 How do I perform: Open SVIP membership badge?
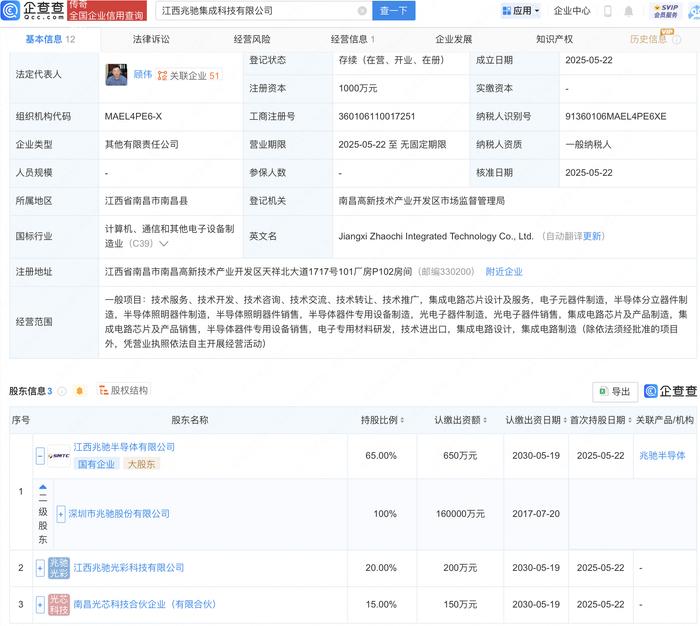[666, 11]
